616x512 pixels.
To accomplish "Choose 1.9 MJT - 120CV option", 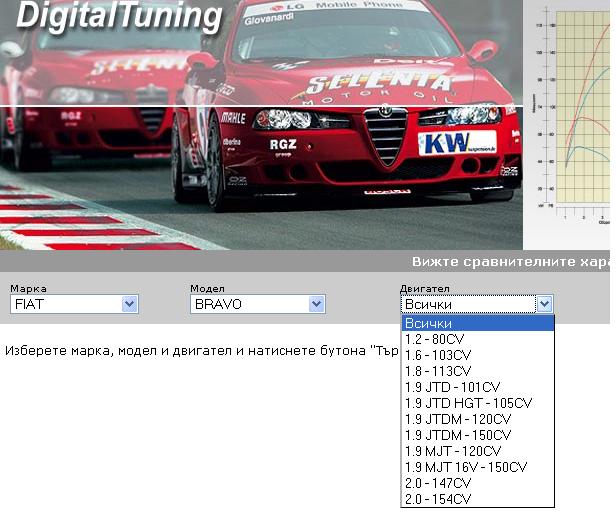I will pos(476,451).
